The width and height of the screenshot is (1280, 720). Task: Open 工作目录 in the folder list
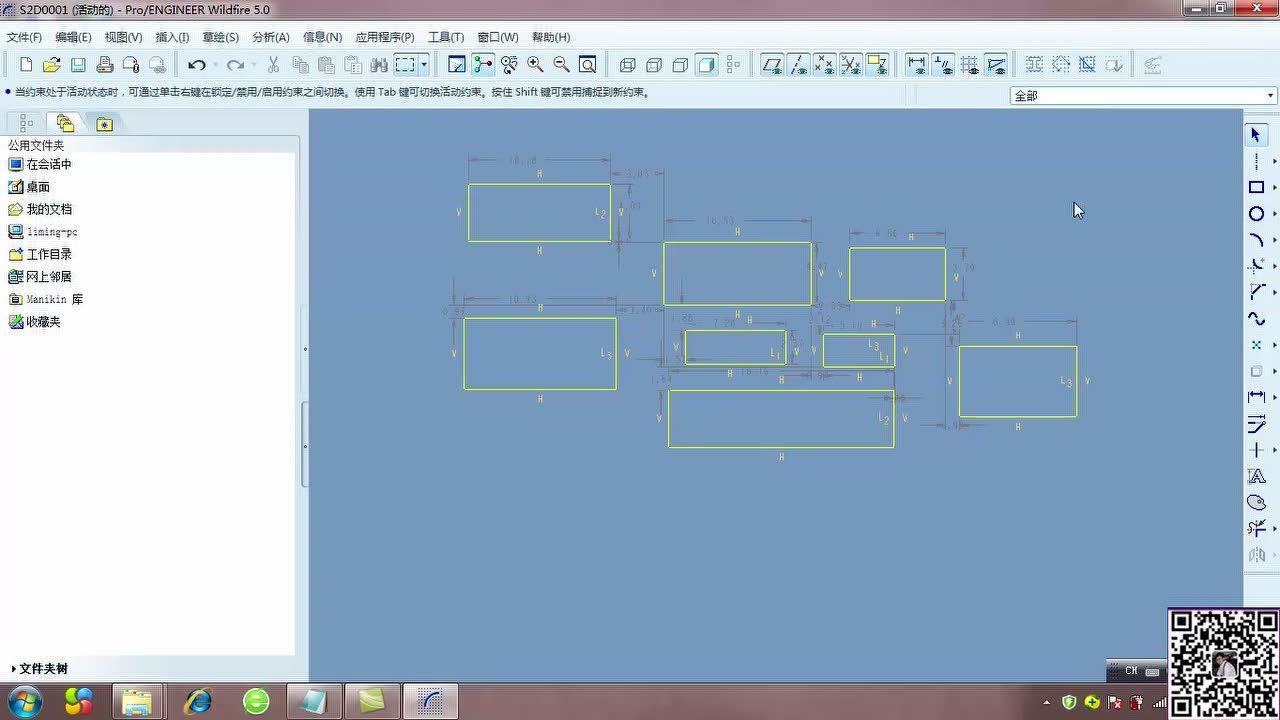coord(48,254)
